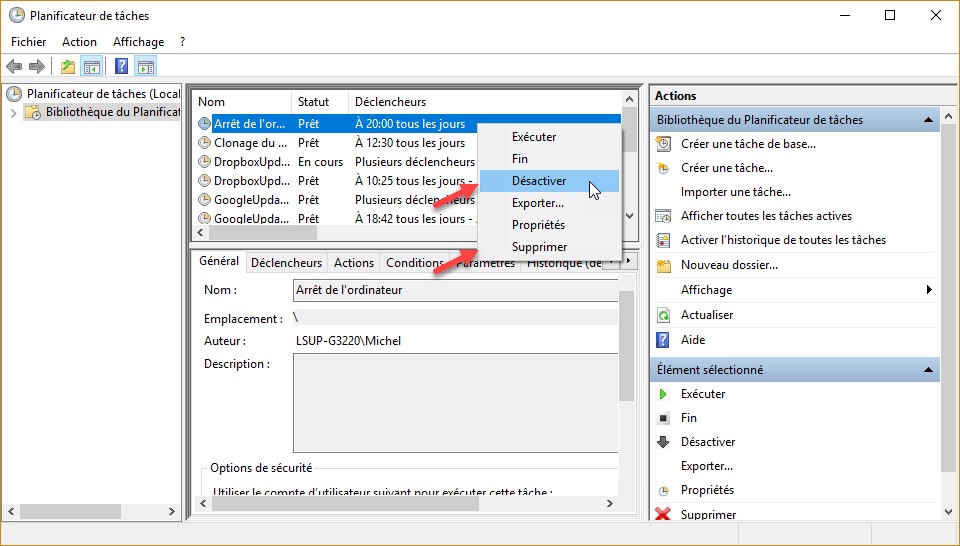The width and height of the screenshot is (960, 546).
Task: Switch to the Déclencheurs tab
Action: (x=286, y=263)
